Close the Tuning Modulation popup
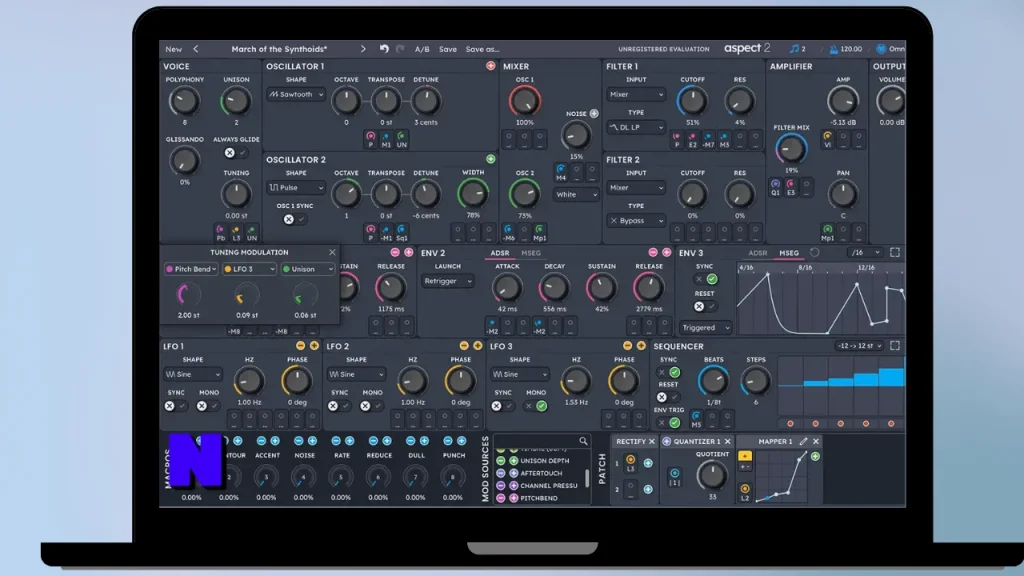The image size is (1024, 576). point(332,252)
